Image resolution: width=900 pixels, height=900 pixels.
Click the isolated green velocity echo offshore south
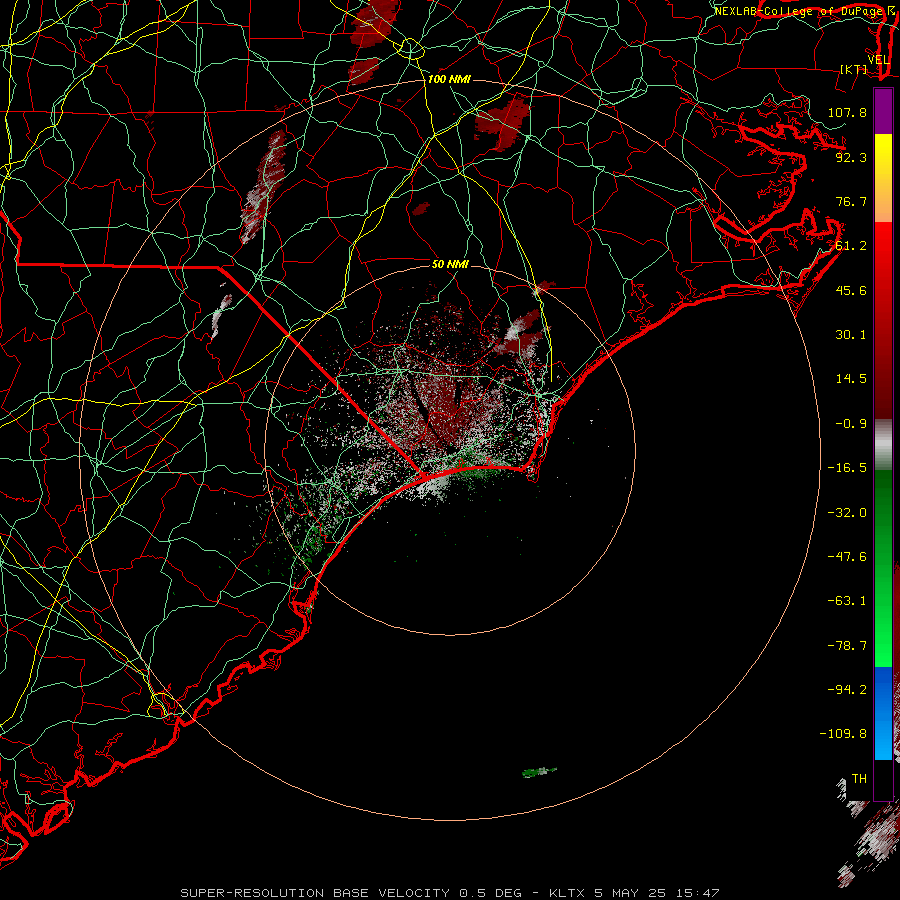click(x=539, y=772)
